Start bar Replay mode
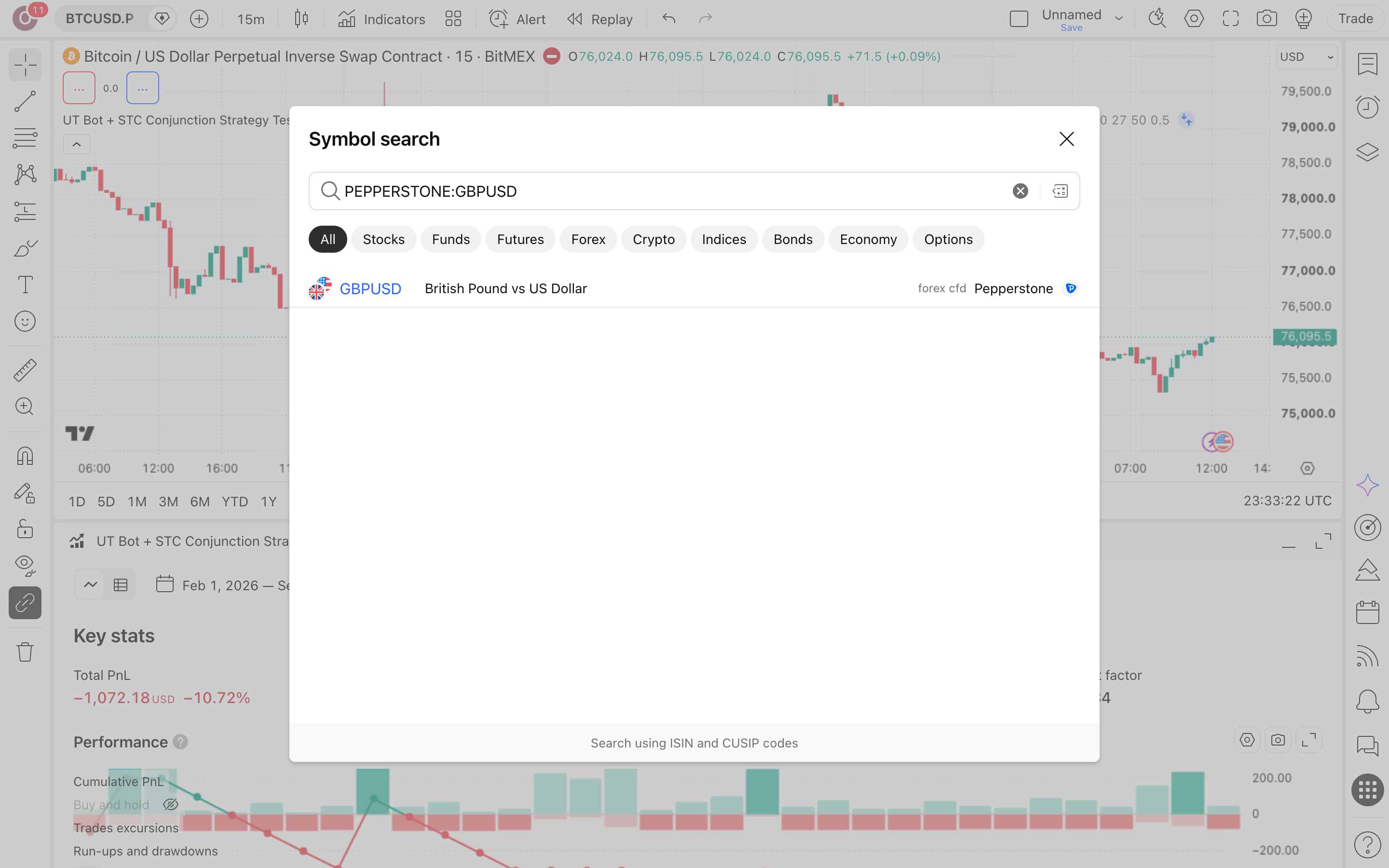The image size is (1389, 868). (x=600, y=19)
